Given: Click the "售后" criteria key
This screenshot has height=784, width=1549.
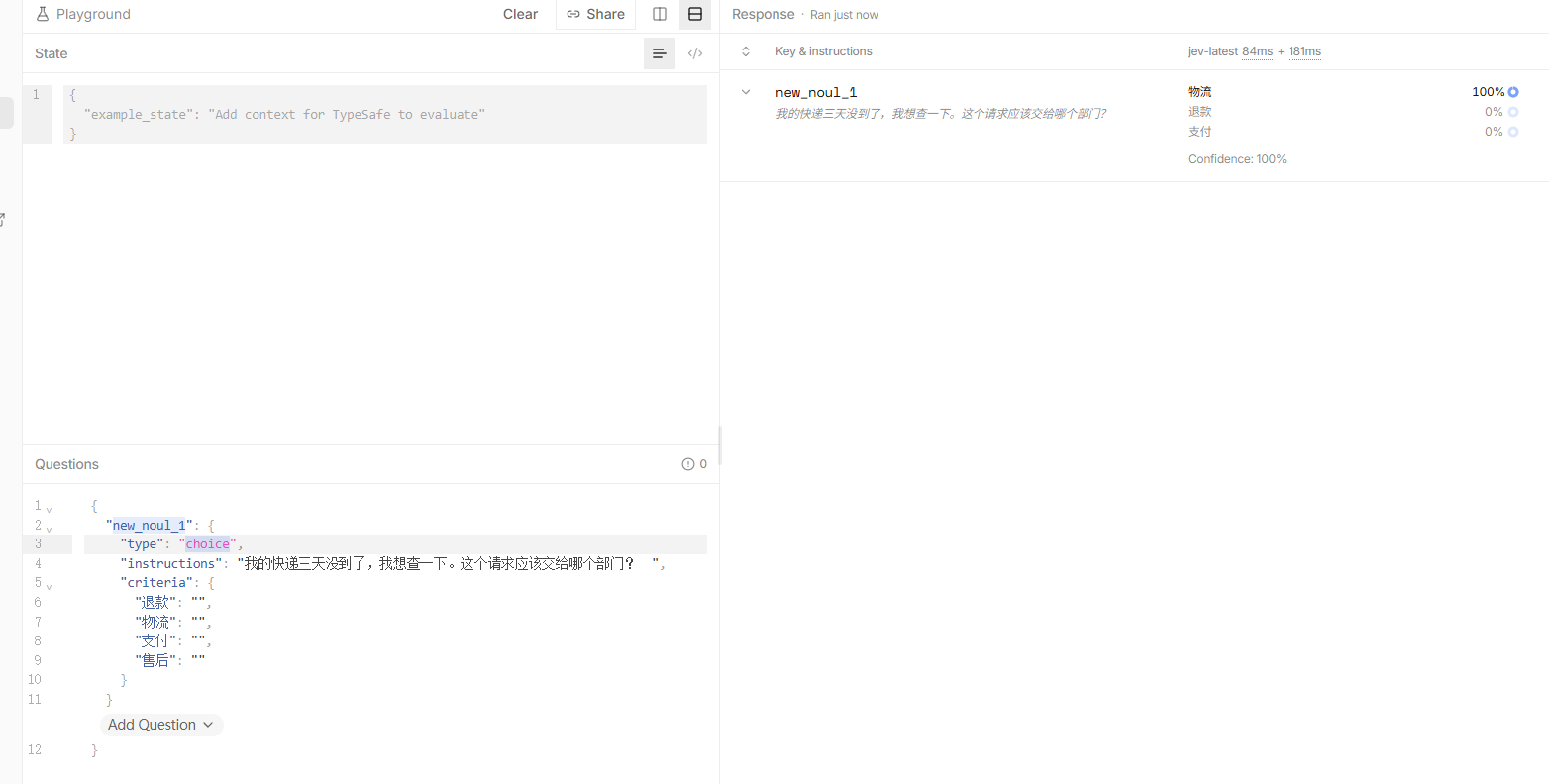Looking at the screenshot, I should pyautogui.click(x=155, y=660).
